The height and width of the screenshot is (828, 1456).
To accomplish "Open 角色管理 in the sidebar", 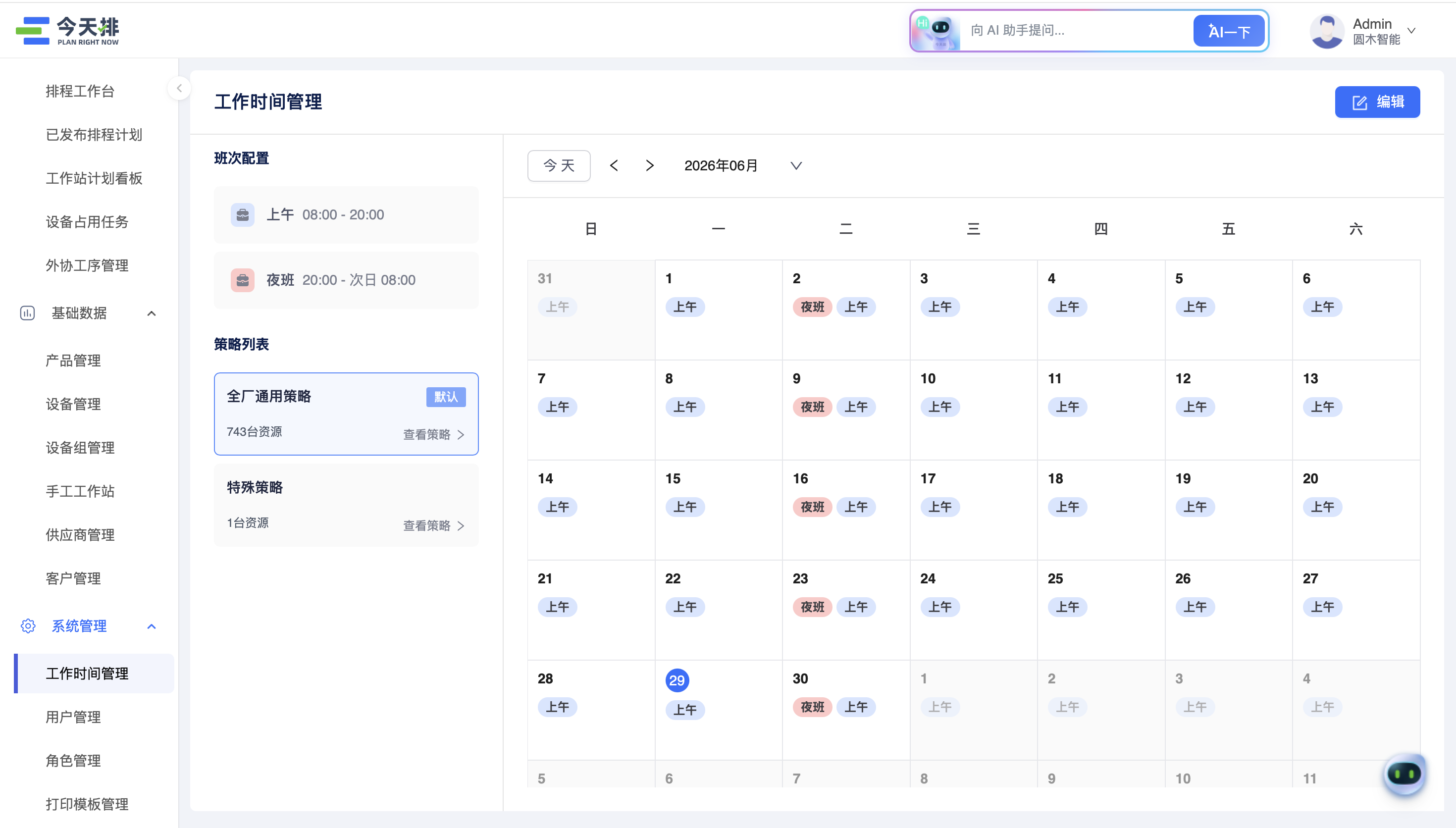I will [x=73, y=761].
